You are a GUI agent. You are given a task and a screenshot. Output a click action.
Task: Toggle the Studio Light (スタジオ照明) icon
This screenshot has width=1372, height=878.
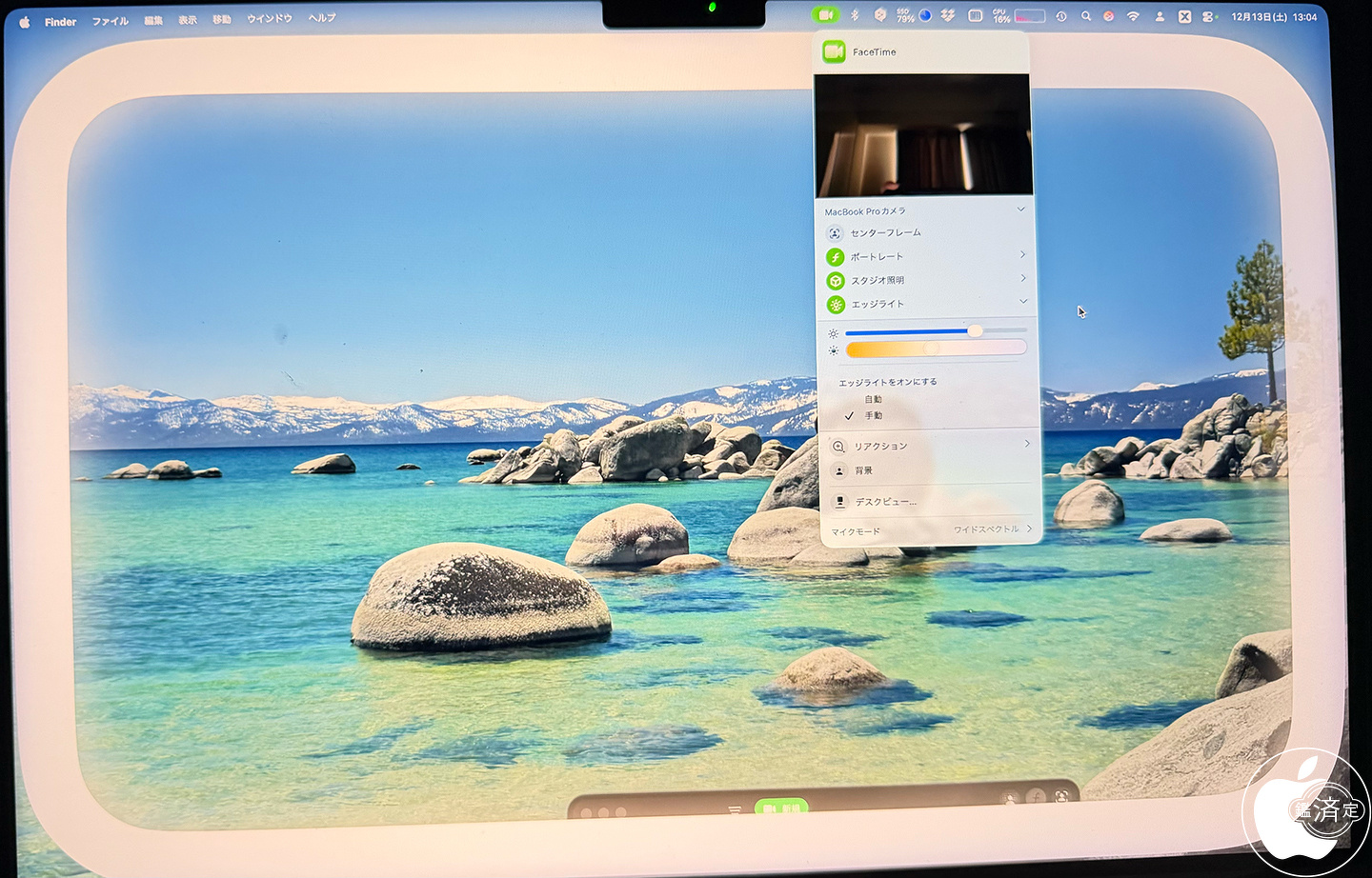835,281
